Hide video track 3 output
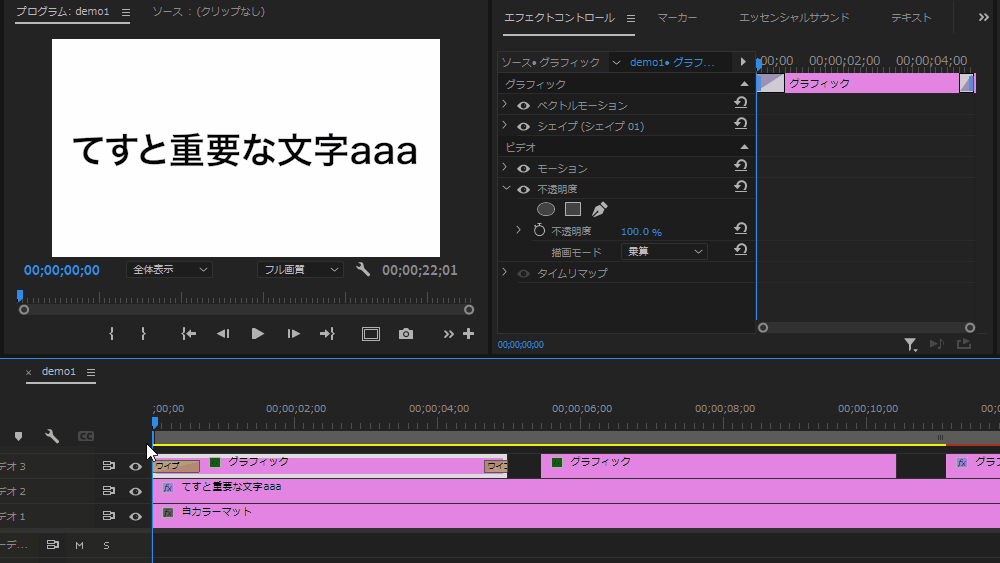The width and height of the screenshot is (1000, 563). (135, 467)
